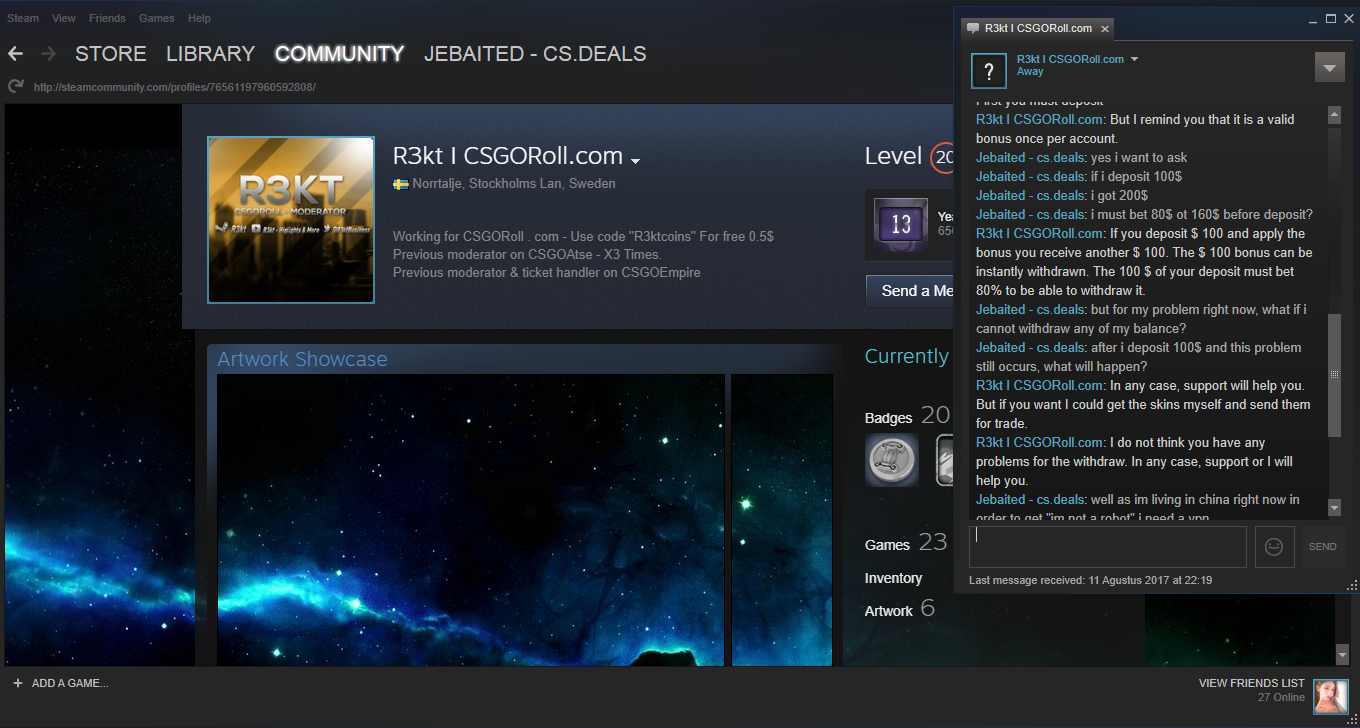Open the large artwork showcase image
Image resolution: width=1360 pixels, height=728 pixels.
[471, 520]
